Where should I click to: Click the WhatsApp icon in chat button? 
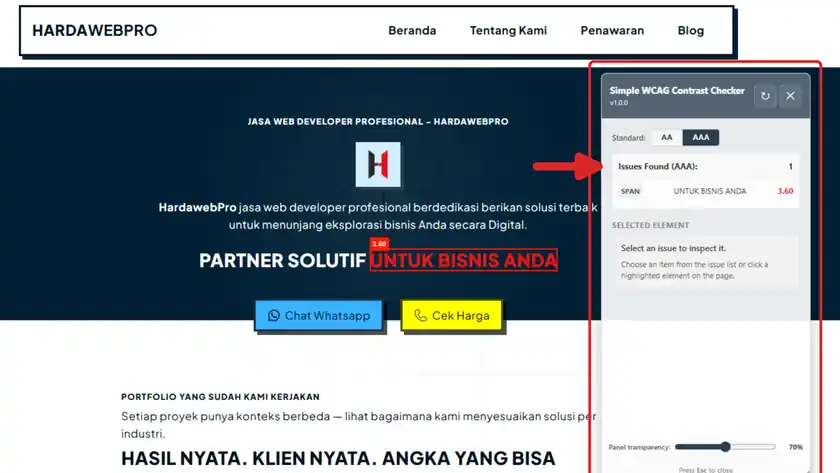[274, 316]
